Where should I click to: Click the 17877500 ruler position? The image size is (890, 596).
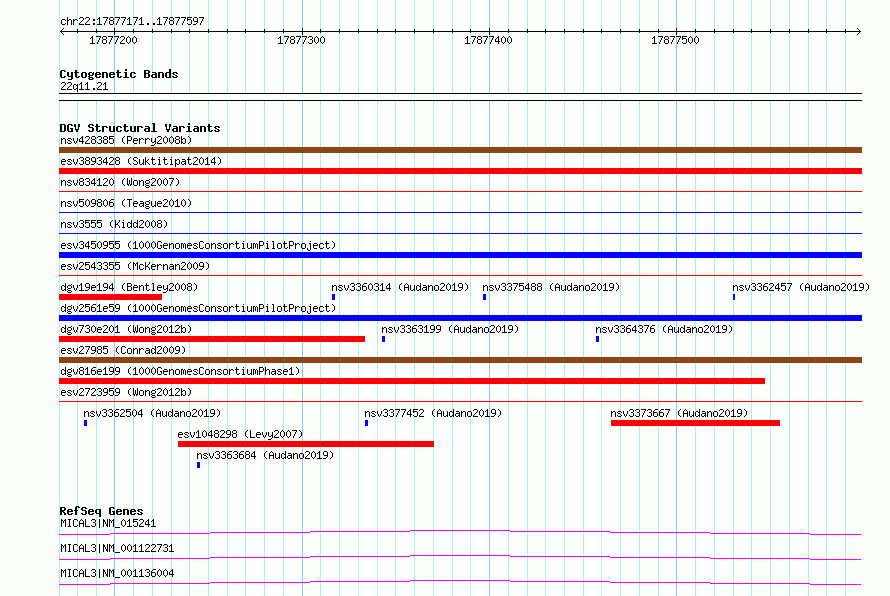[x=675, y=40]
